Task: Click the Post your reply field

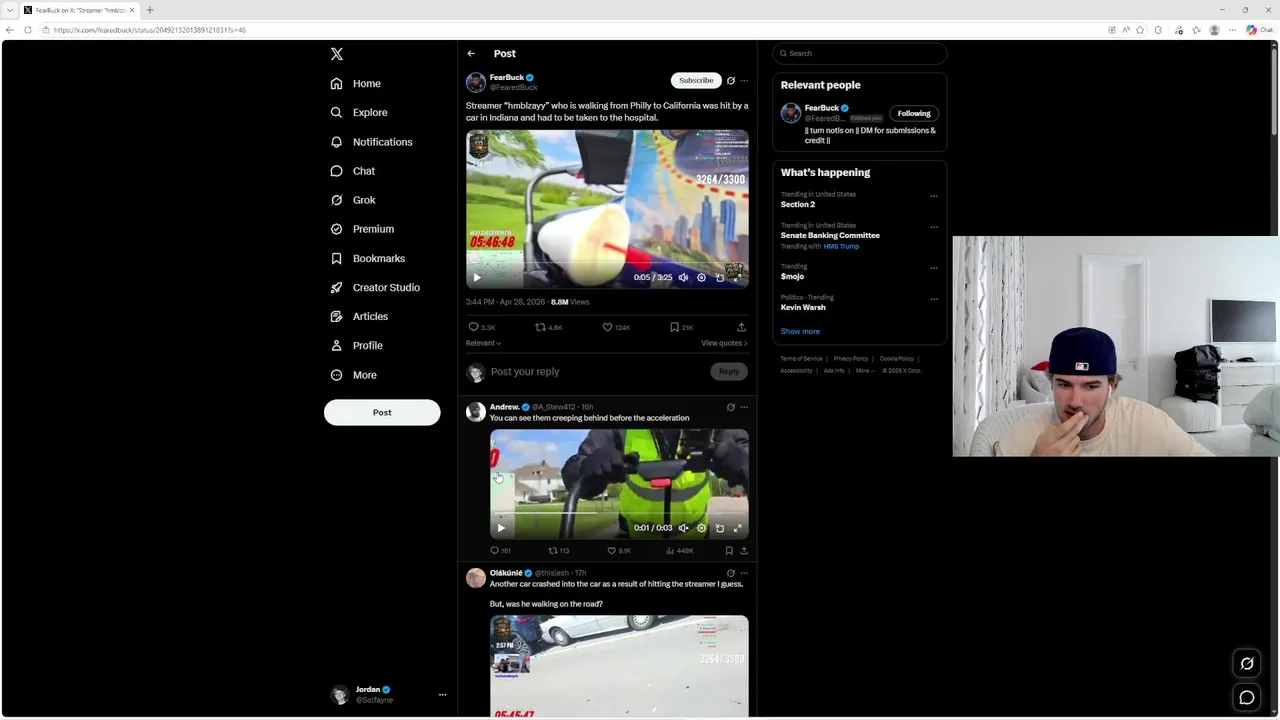Action: tap(597, 372)
